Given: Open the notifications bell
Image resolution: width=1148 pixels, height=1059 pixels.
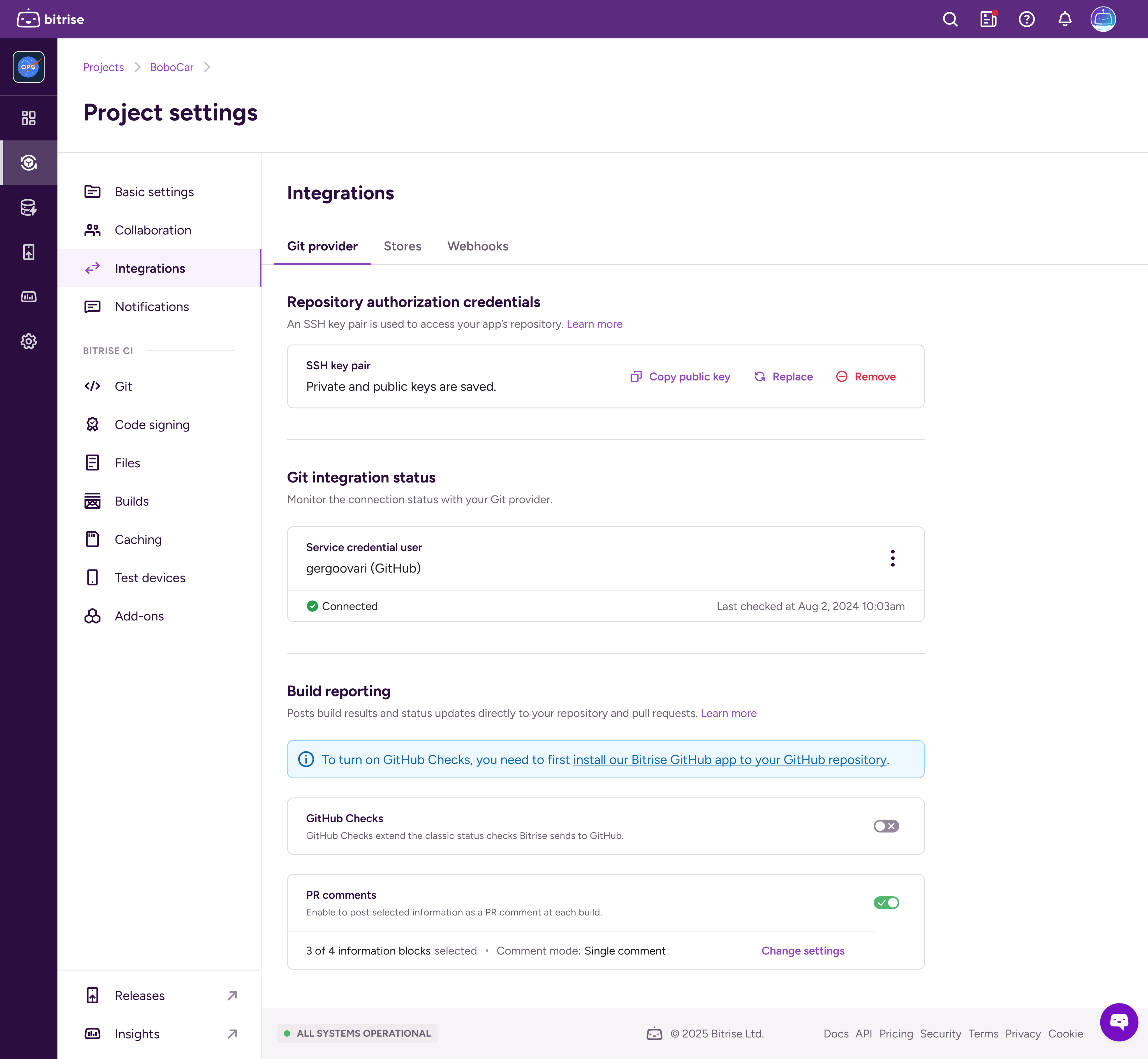Looking at the screenshot, I should 1065,19.
